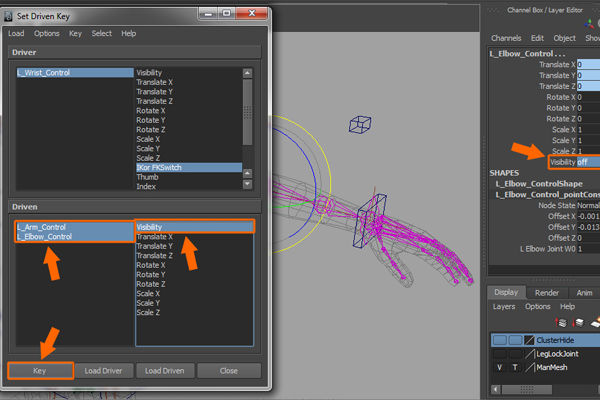Viewport: 600px width, 400px height.
Task: Select the blue wireframe cube in viewport
Action: (x=360, y=124)
